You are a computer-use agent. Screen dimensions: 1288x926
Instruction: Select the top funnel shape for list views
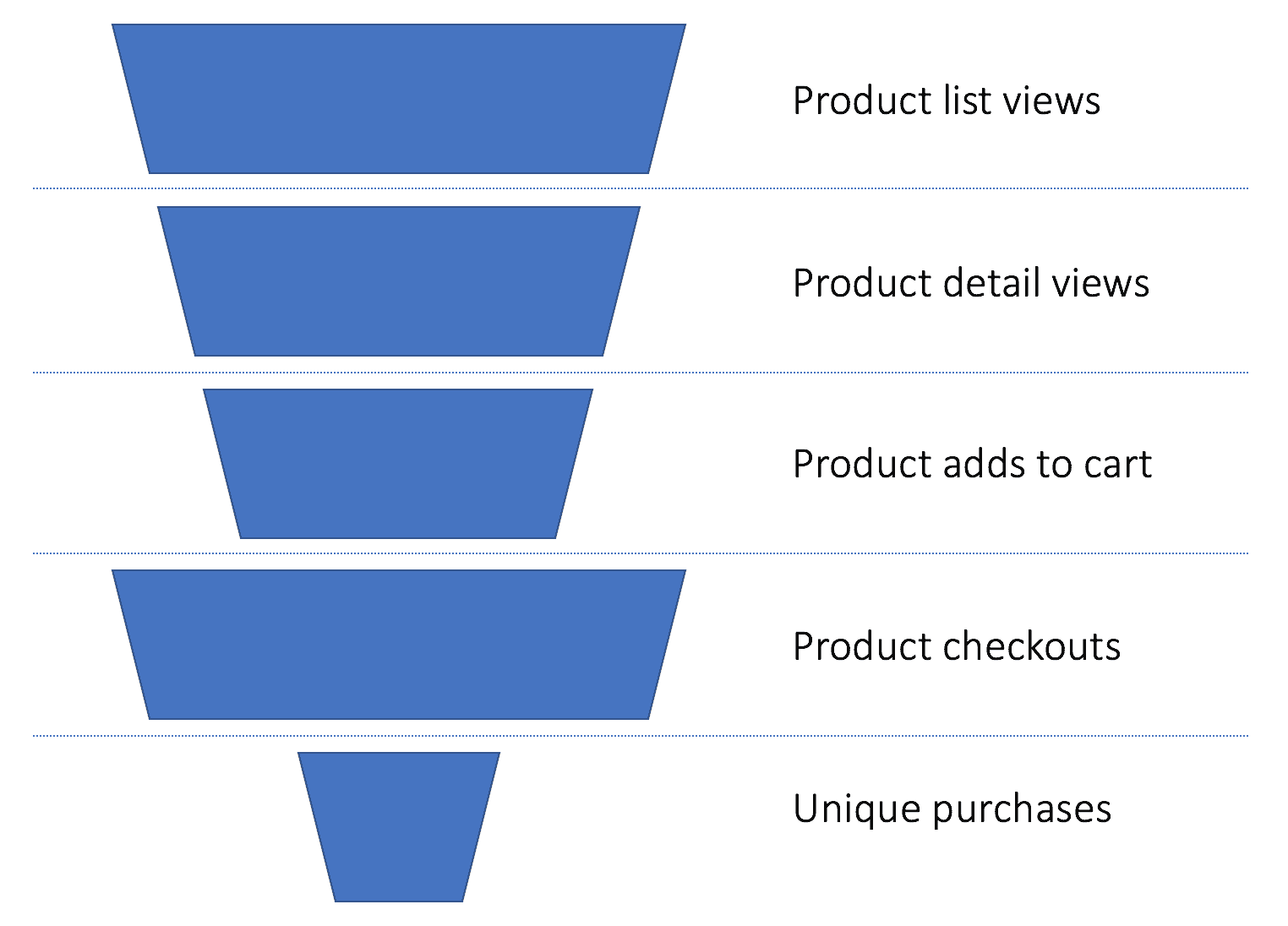point(398,99)
